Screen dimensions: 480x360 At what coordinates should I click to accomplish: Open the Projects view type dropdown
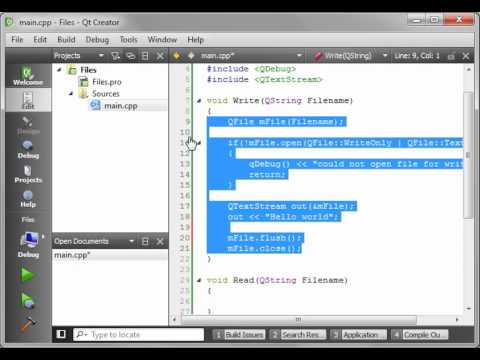[101, 56]
